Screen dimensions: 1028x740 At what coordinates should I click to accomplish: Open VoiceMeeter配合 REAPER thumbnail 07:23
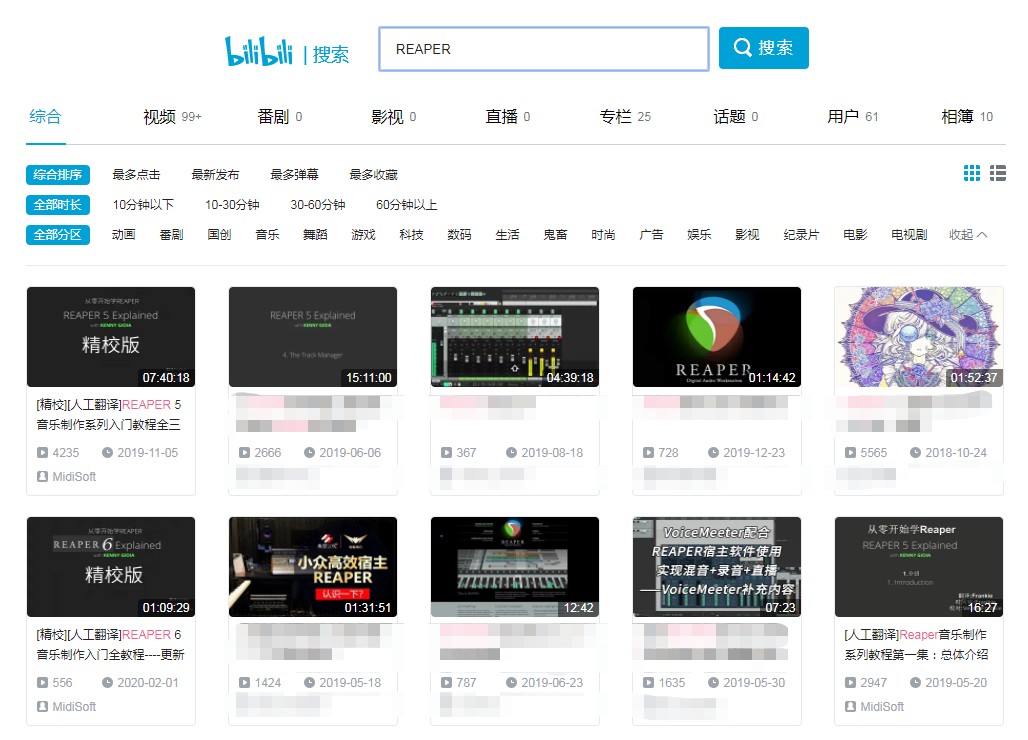click(717, 567)
